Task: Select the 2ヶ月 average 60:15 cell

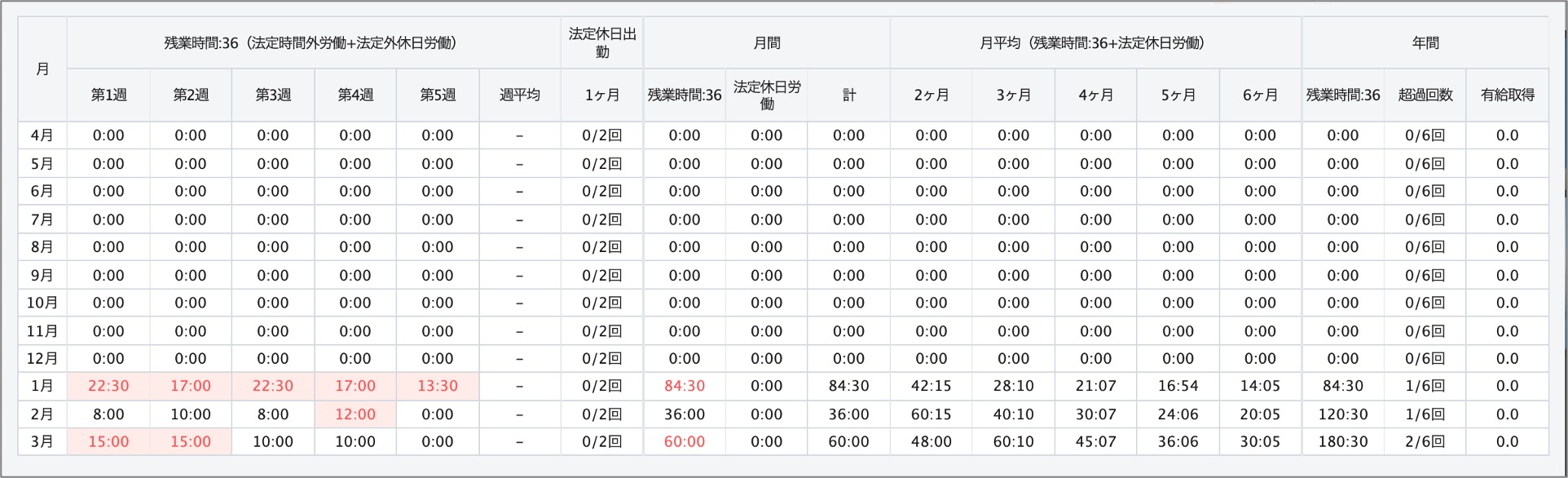Action: [932, 414]
